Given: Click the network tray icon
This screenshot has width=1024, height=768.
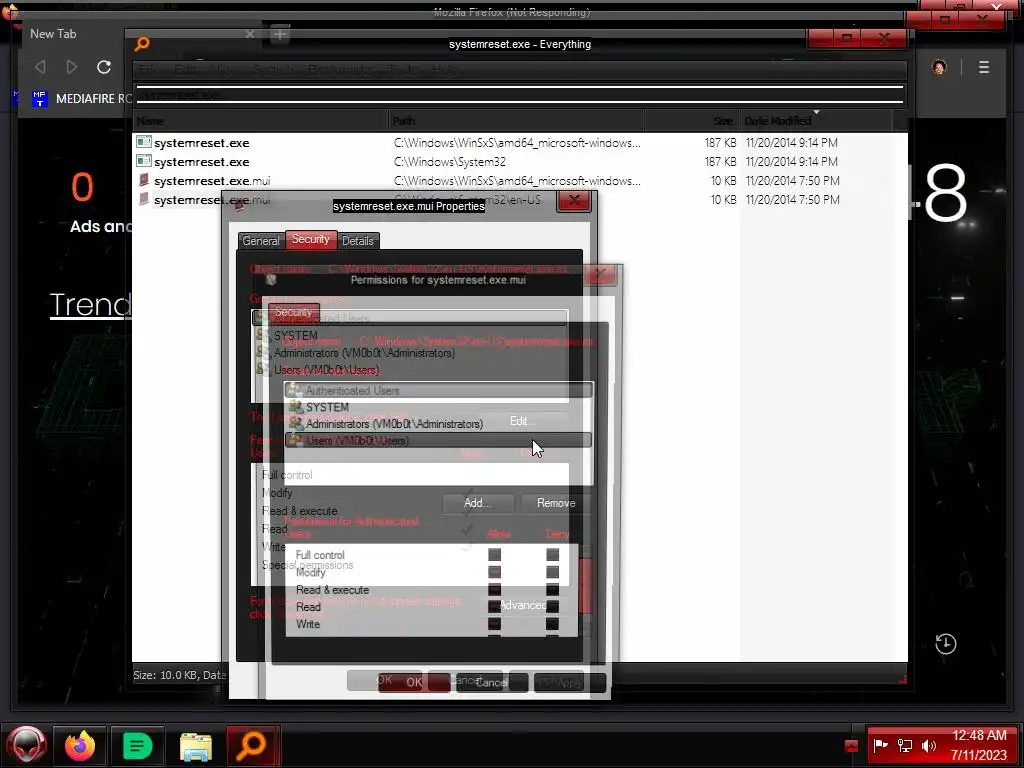Looking at the screenshot, I should point(904,745).
